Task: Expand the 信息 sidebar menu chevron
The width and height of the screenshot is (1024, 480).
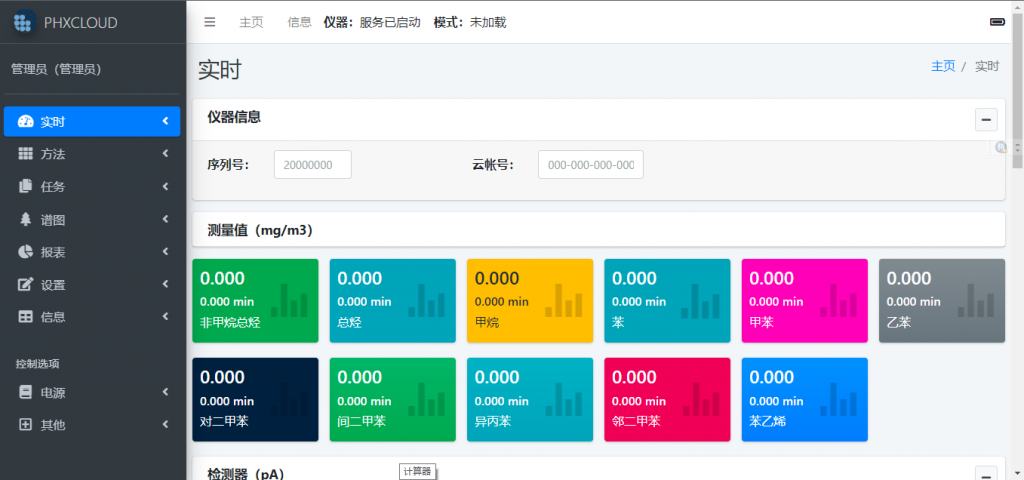Action: (x=165, y=317)
